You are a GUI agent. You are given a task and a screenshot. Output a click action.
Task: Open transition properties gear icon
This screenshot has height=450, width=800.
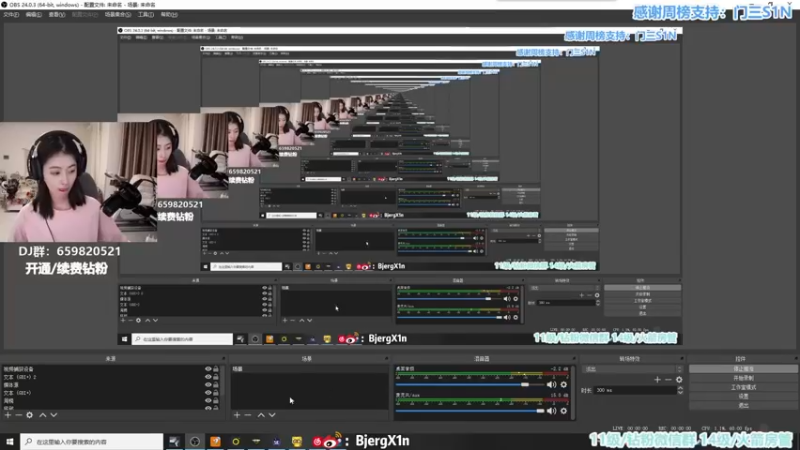[679, 380]
